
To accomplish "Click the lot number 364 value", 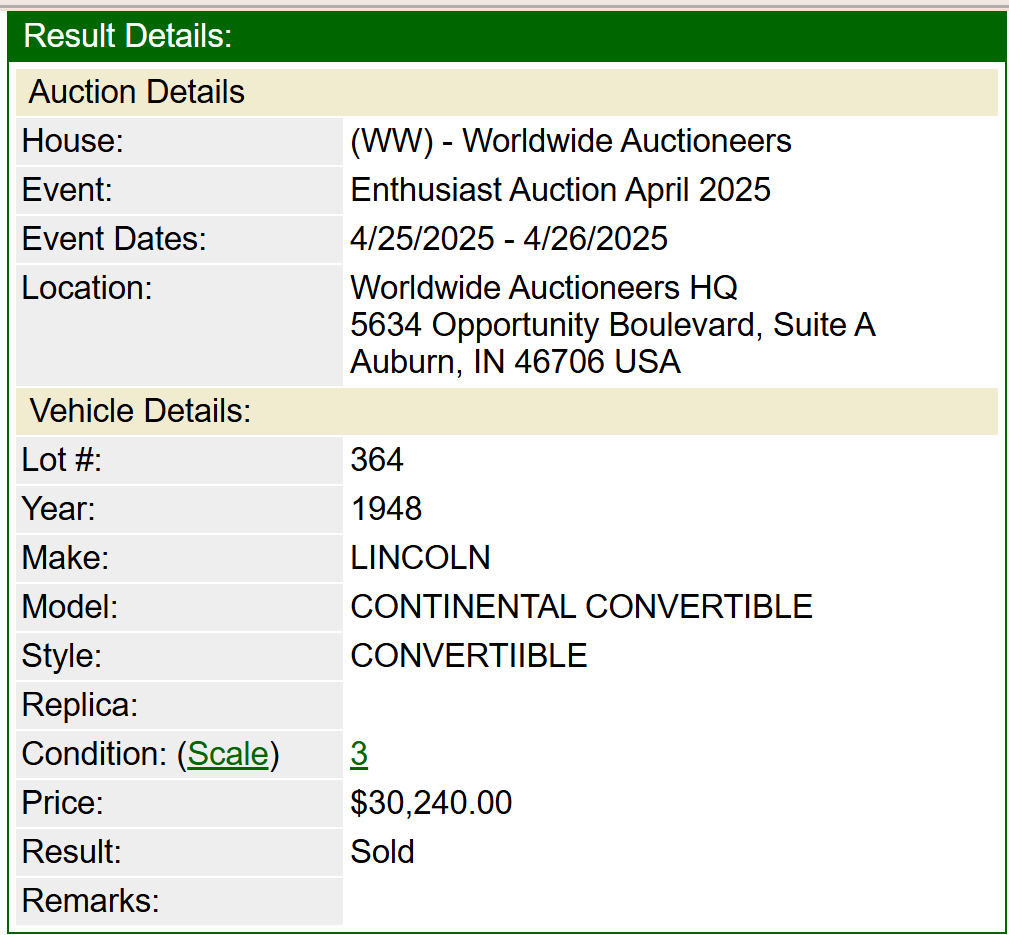I will pyautogui.click(x=377, y=460).
